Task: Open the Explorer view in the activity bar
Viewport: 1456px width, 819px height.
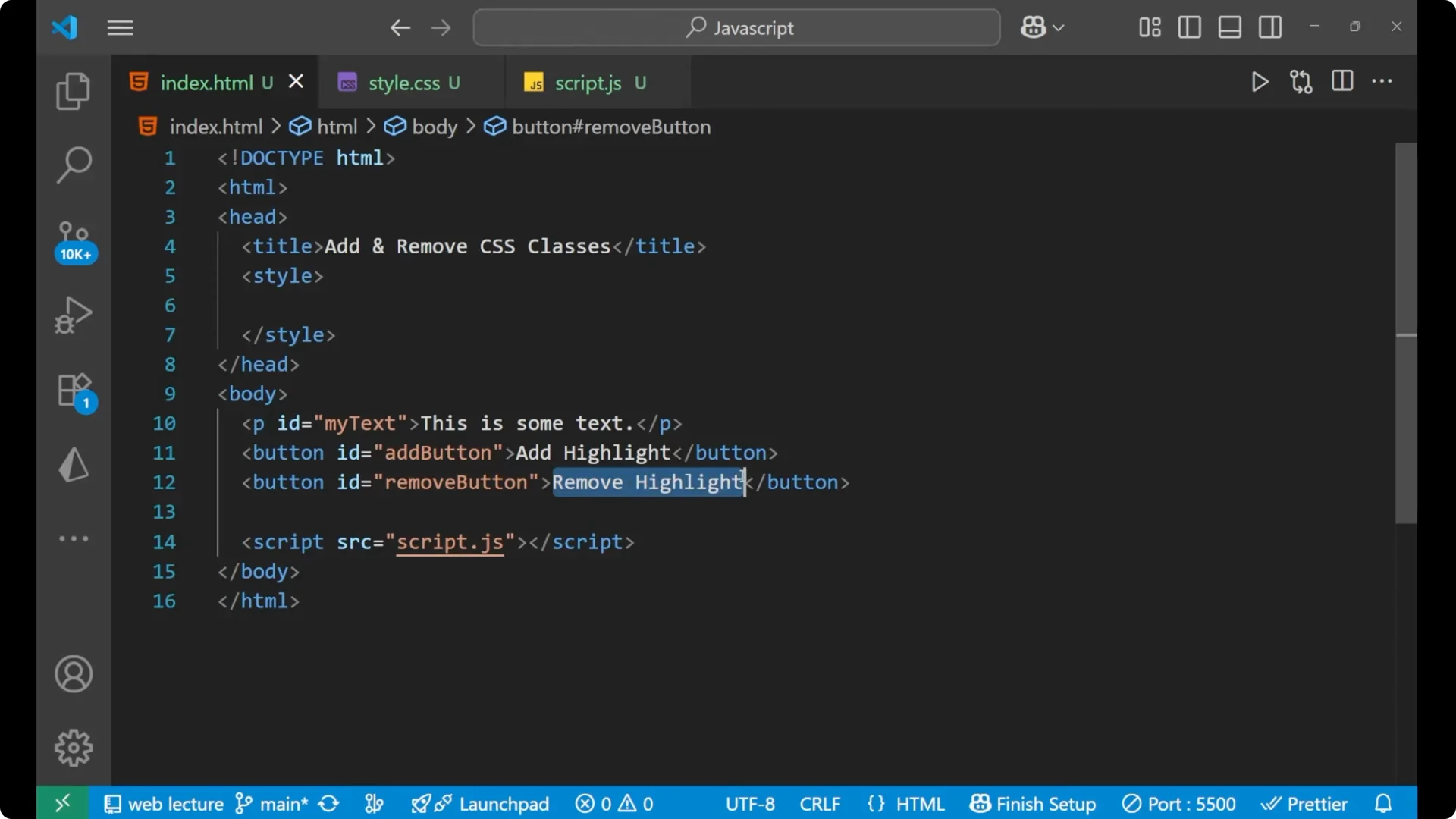Action: (73, 90)
